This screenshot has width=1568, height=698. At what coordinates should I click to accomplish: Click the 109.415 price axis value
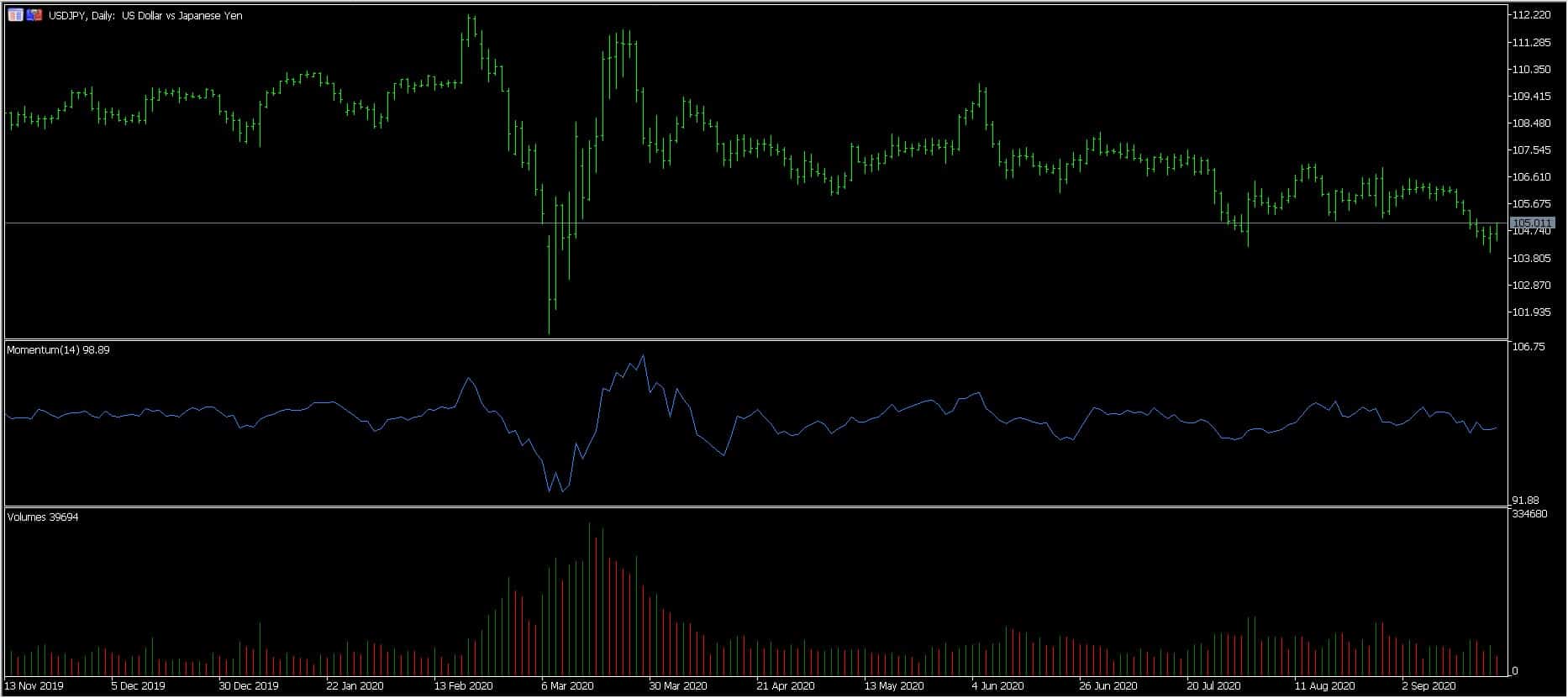point(1531,96)
